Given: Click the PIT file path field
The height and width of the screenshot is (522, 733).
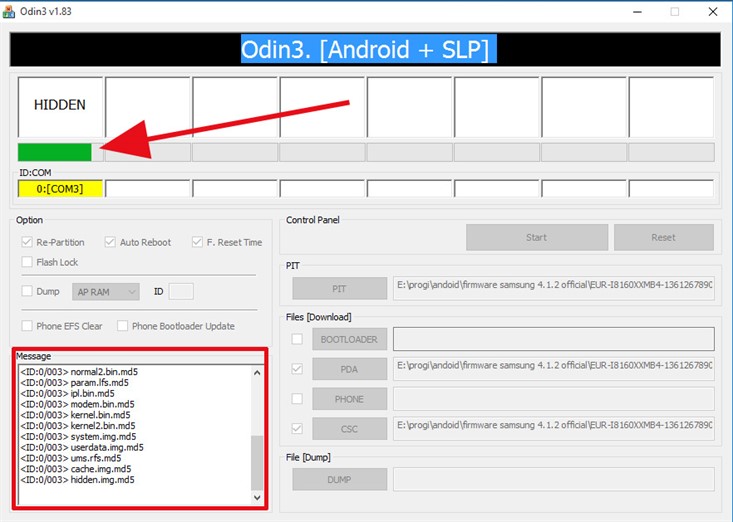Looking at the screenshot, I should click(553, 288).
